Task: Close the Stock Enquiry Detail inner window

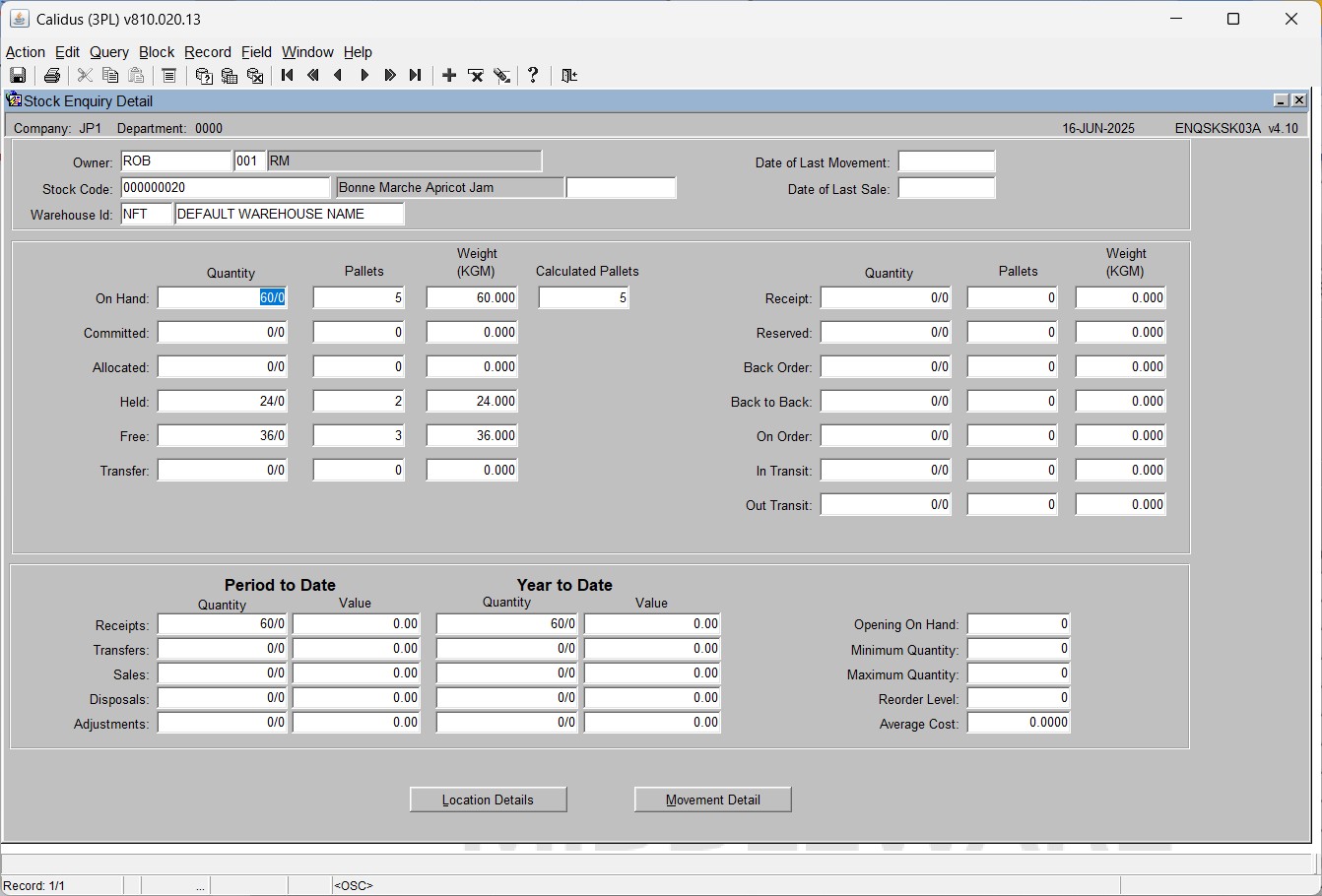Action: coord(1298,100)
